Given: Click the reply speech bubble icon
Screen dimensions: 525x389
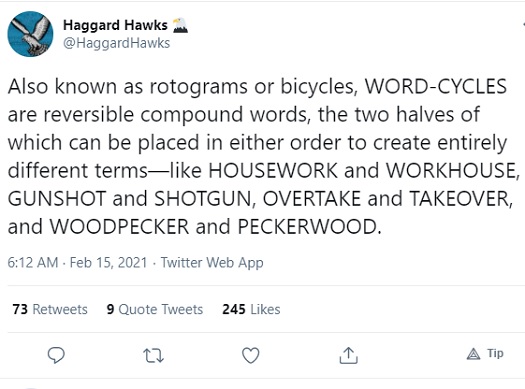Looking at the screenshot, I should coord(56,355).
